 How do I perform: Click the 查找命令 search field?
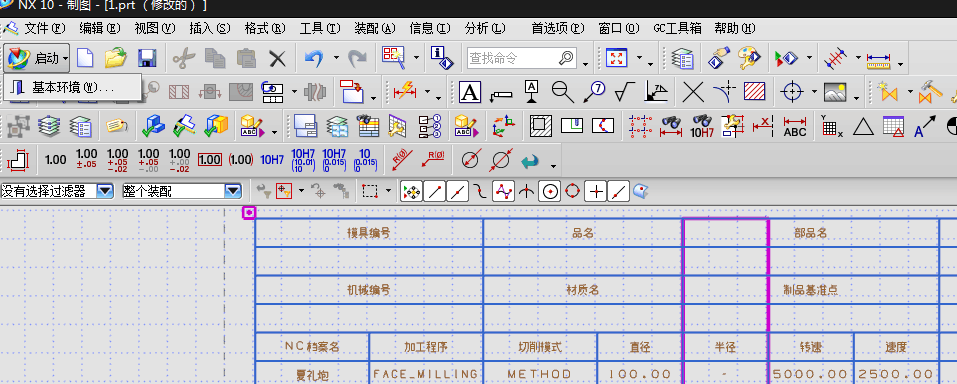522,59
